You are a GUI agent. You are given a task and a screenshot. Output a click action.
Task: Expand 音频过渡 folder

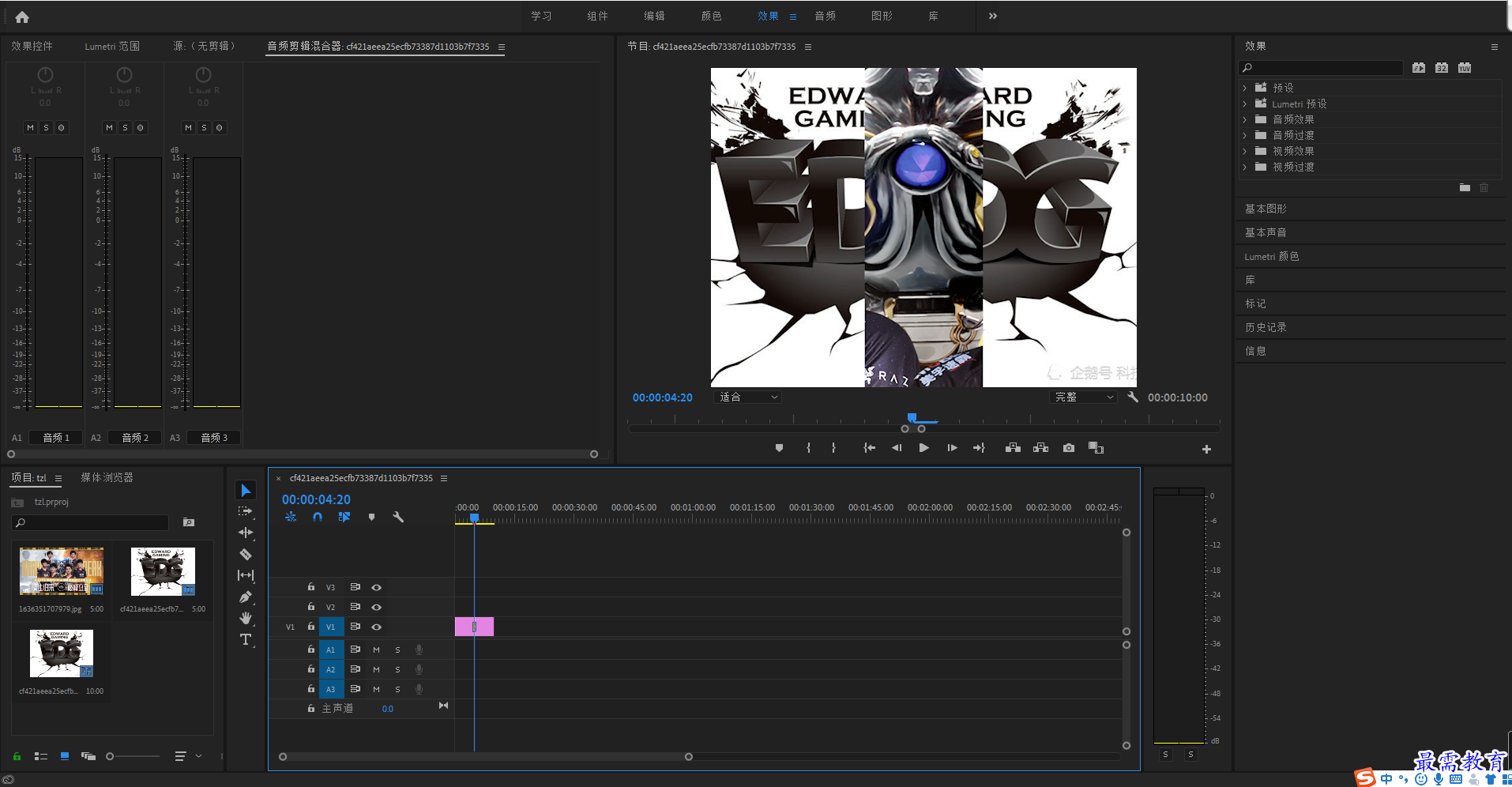(1245, 135)
